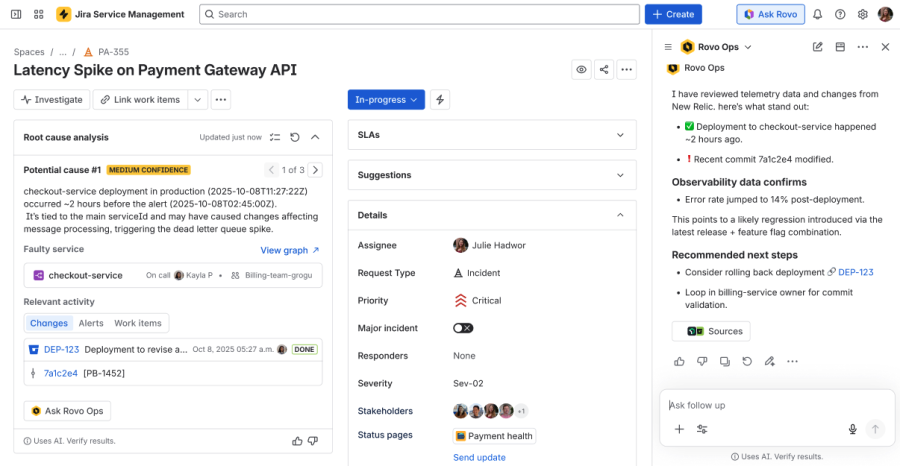Open the In-progress status dropdown
Viewport: 900px width, 466px height.
point(386,100)
